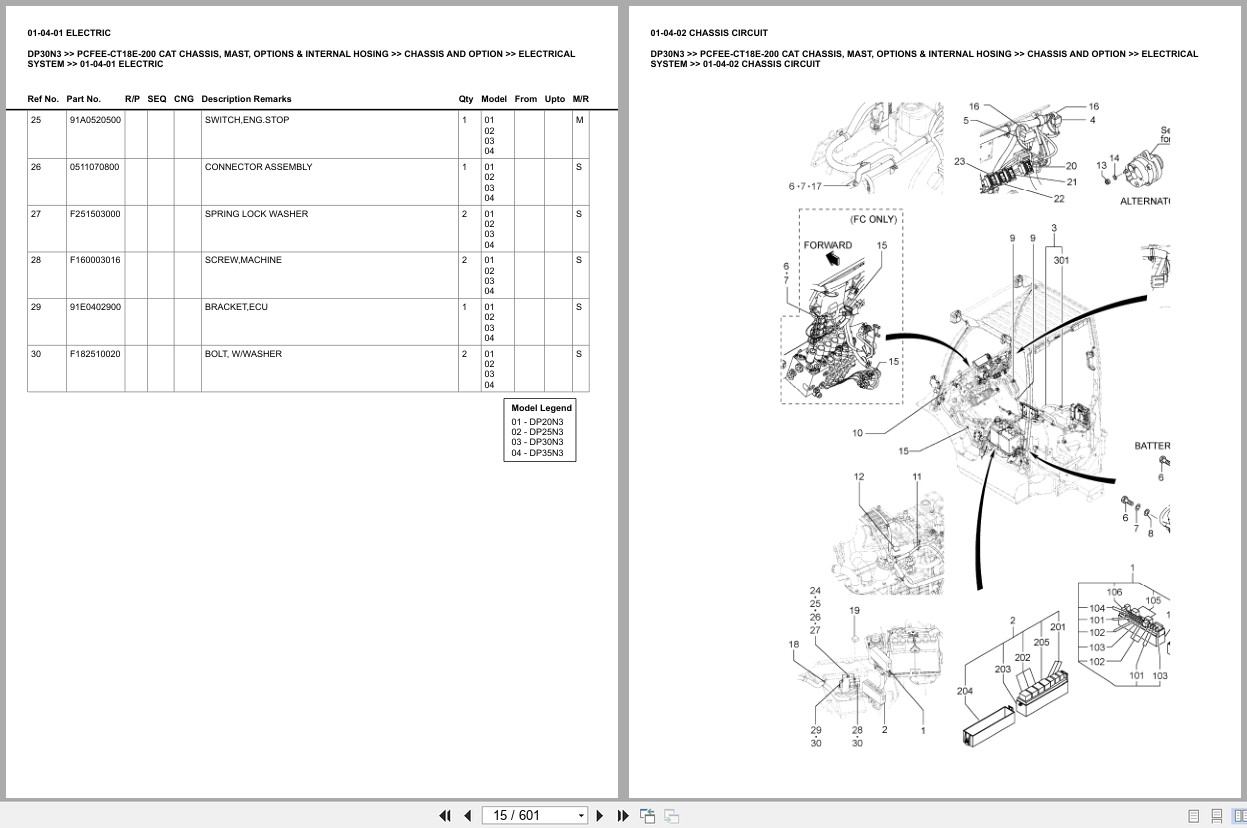1247x828 pixels.
Task: Click the go to next view icon
Action: click(x=671, y=815)
